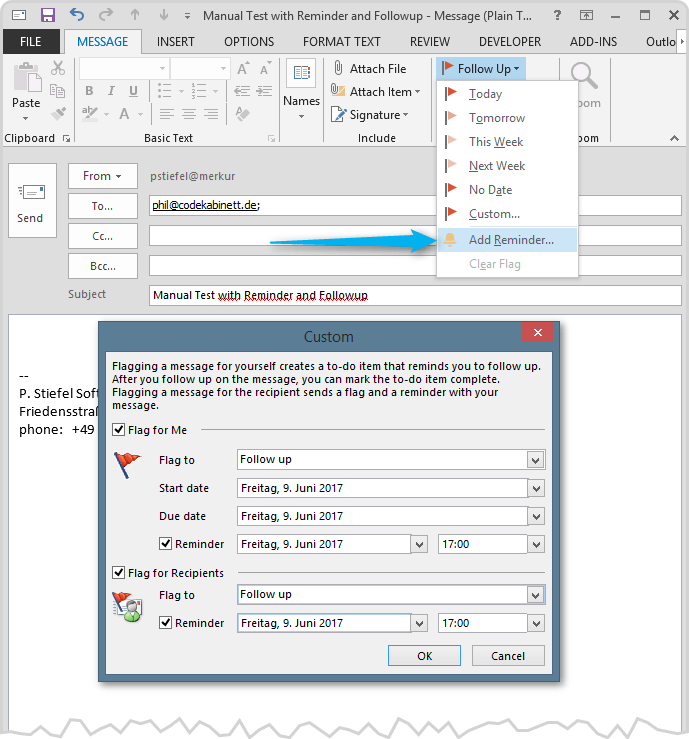Click the Save icon in title bar
This screenshot has height=739, width=689.
48,15
